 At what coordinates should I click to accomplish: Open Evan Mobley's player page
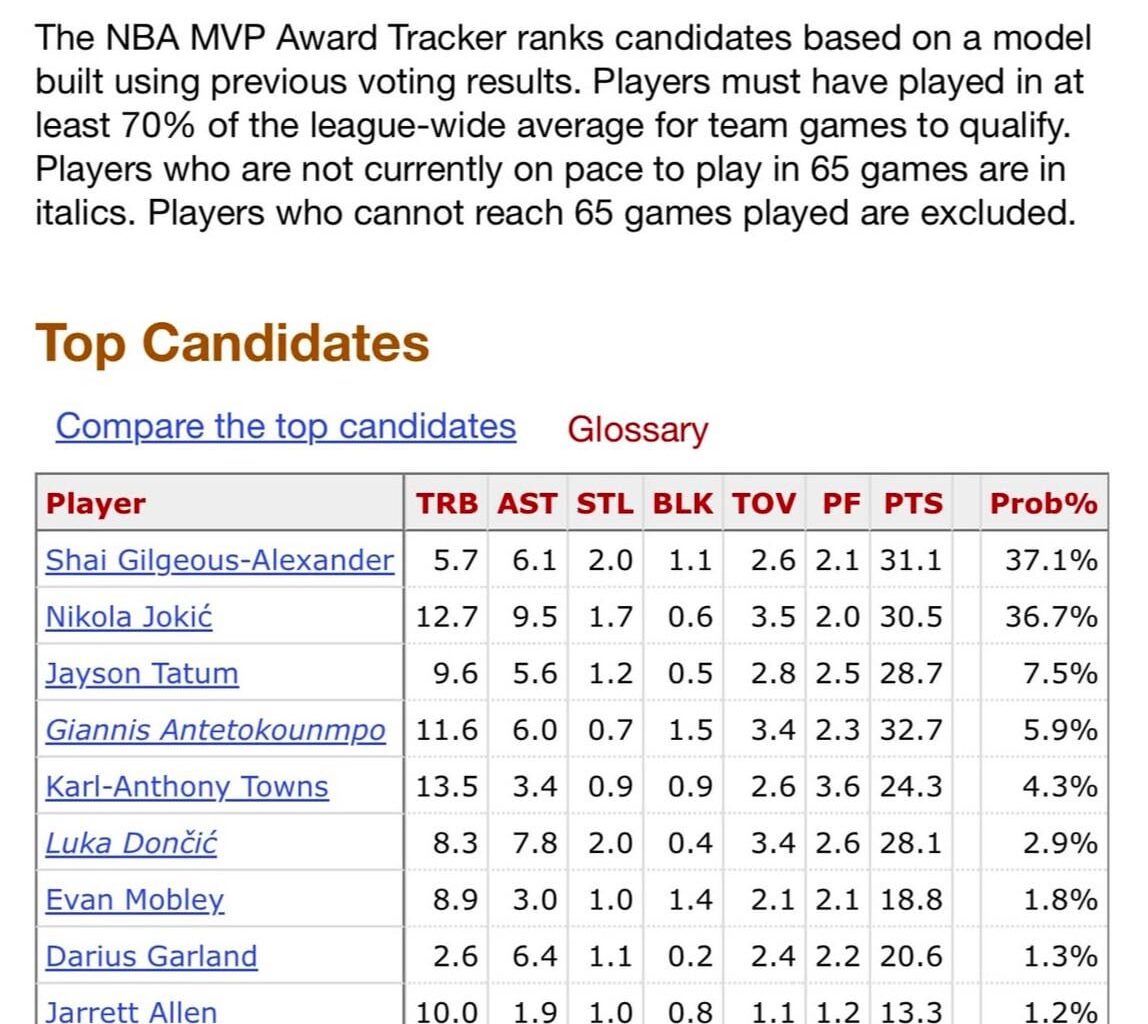[x=135, y=899]
